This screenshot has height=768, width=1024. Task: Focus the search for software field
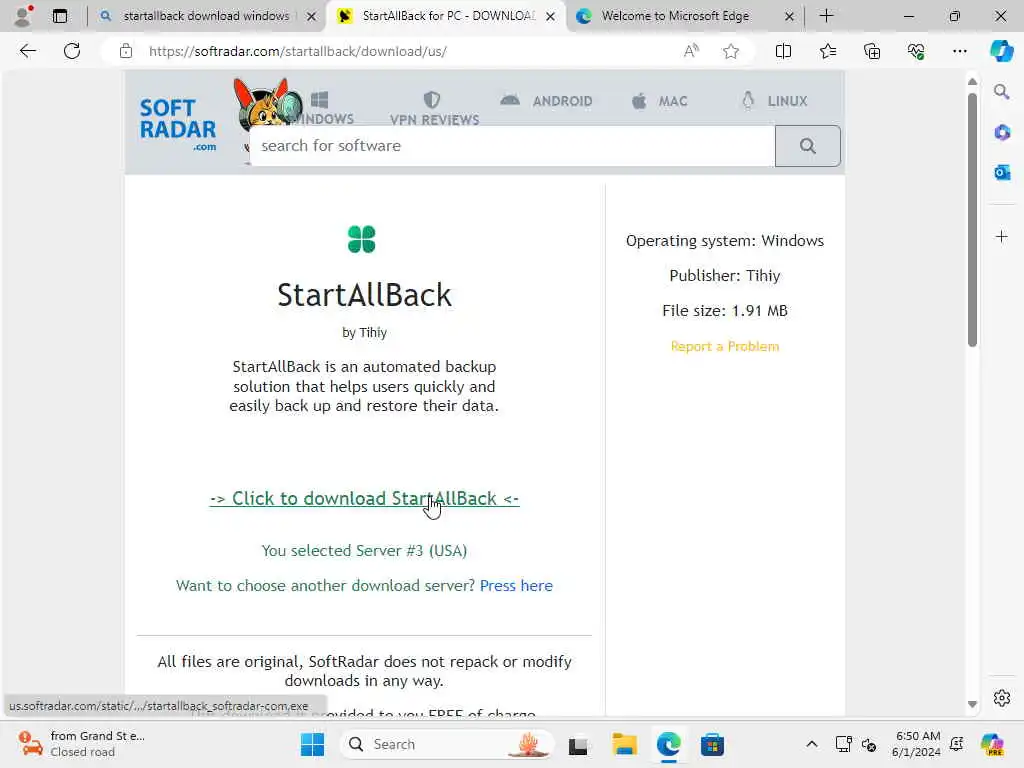[x=512, y=146]
